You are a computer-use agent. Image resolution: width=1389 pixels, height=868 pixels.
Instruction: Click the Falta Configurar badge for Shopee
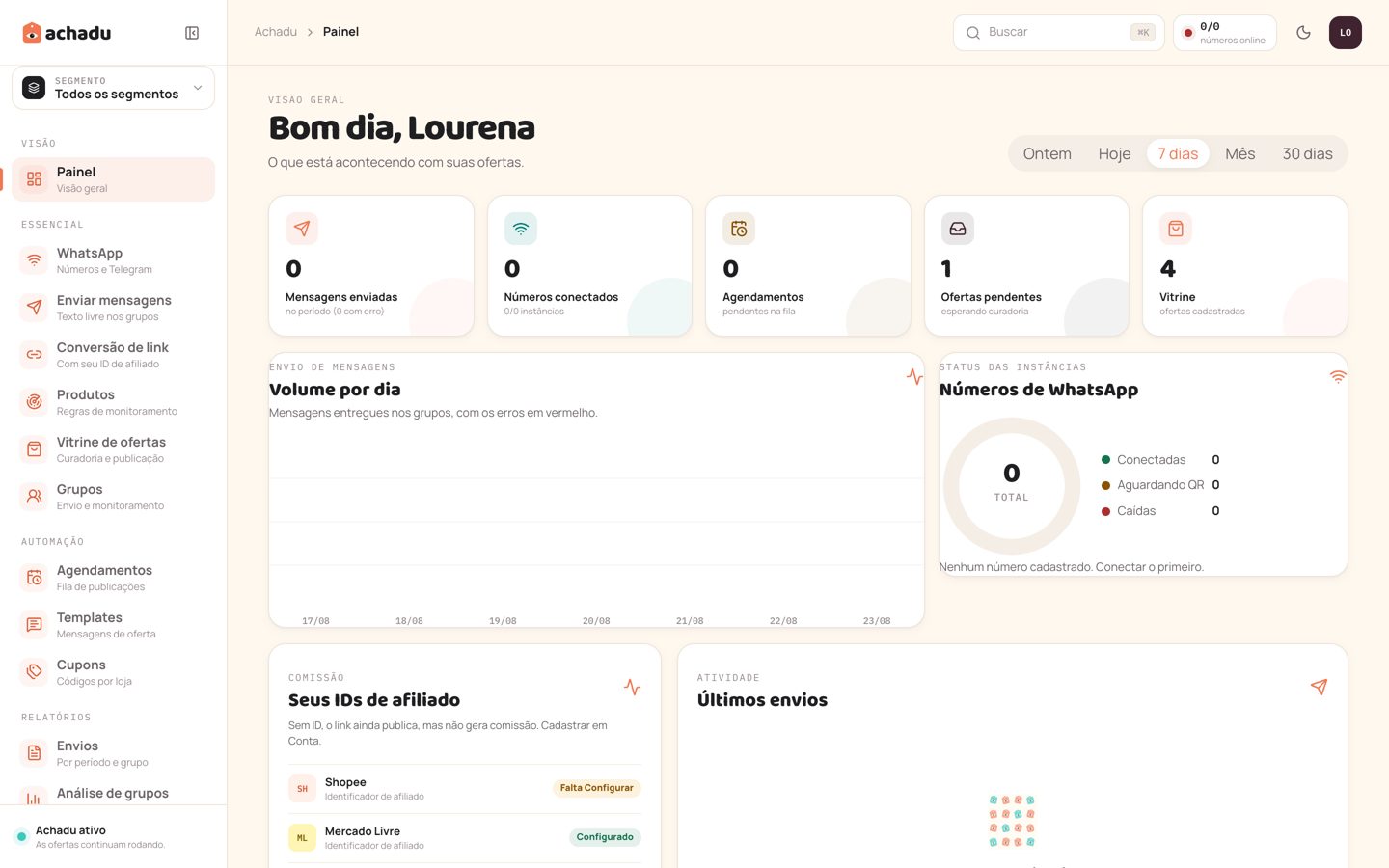[596, 788]
